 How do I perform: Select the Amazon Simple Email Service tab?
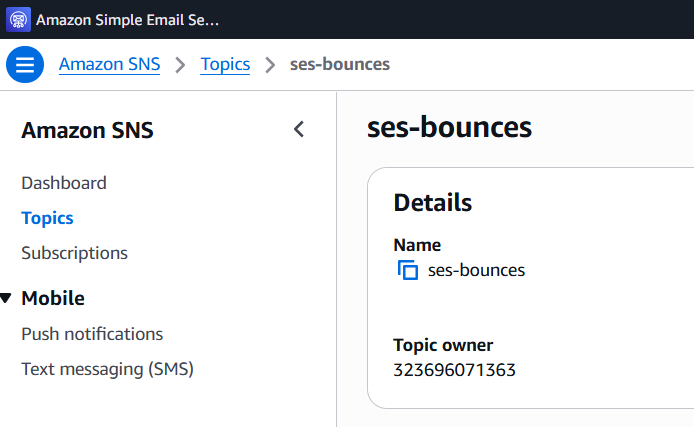point(127,19)
